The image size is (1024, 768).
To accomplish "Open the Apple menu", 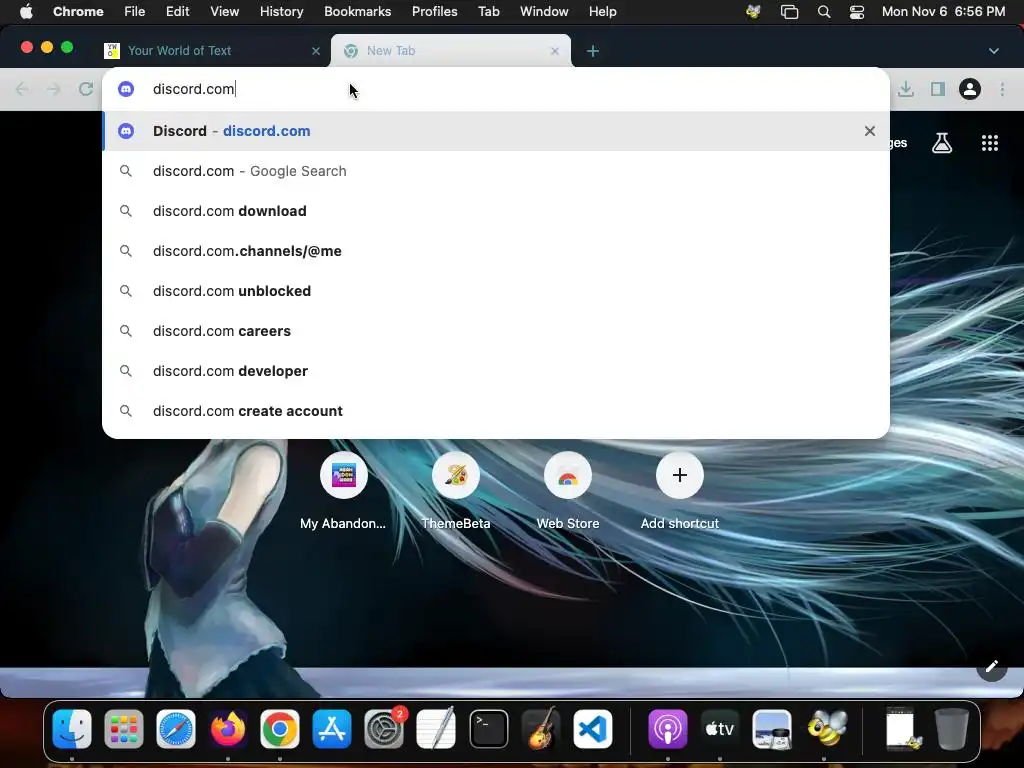I will (x=26, y=12).
